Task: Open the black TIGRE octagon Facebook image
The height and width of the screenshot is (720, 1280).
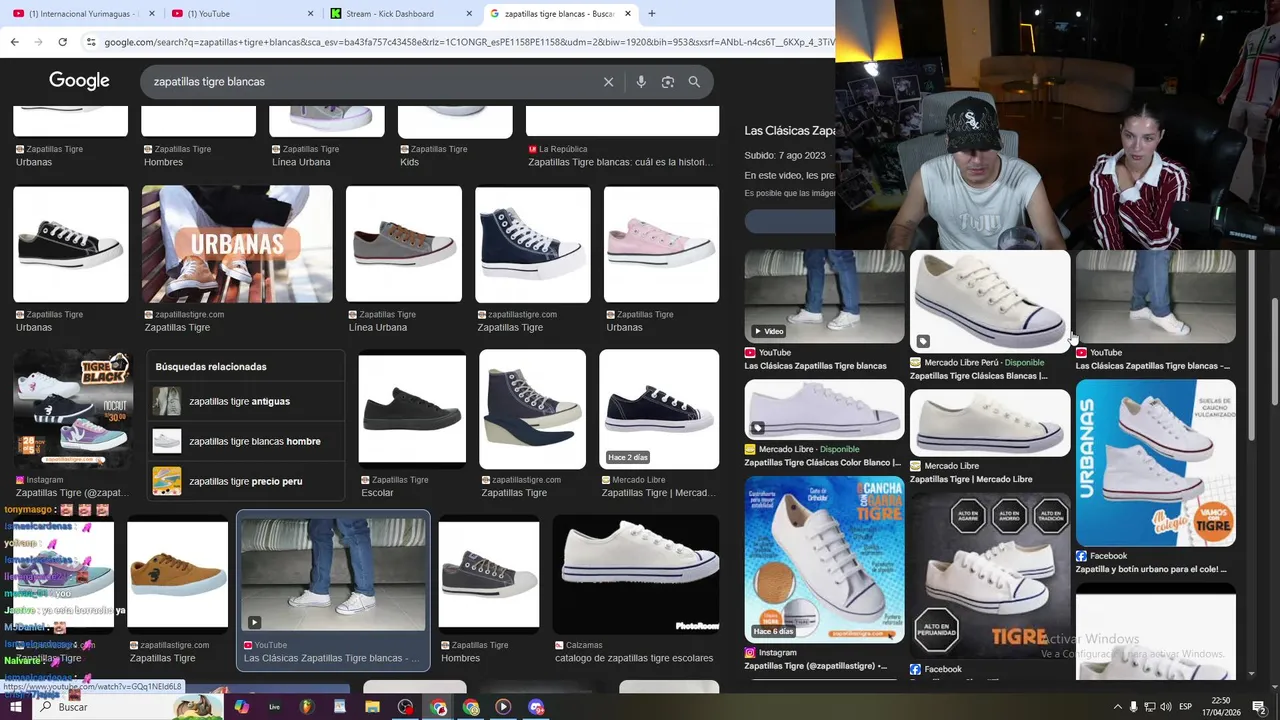Action: [x=990, y=575]
